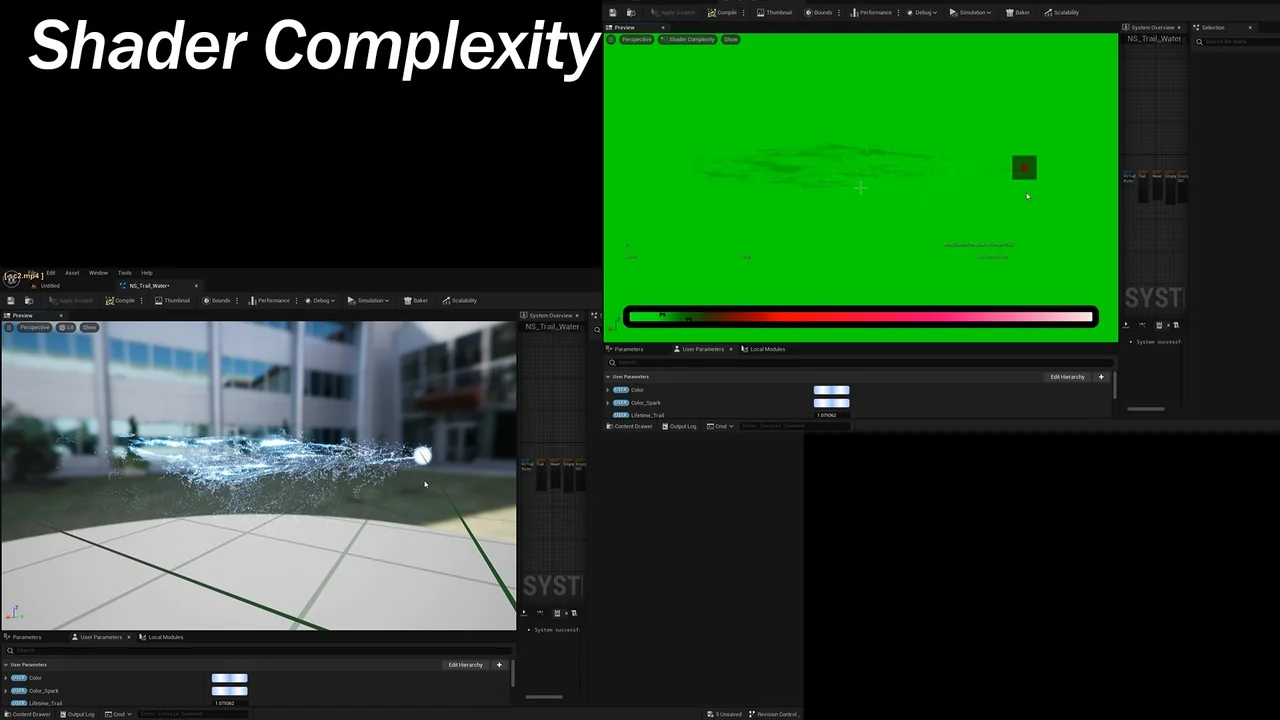Switch to the Selection tab
The width and height of the screenshot is (1280, 720).
pyautogui.click(x=1212, y=27)
